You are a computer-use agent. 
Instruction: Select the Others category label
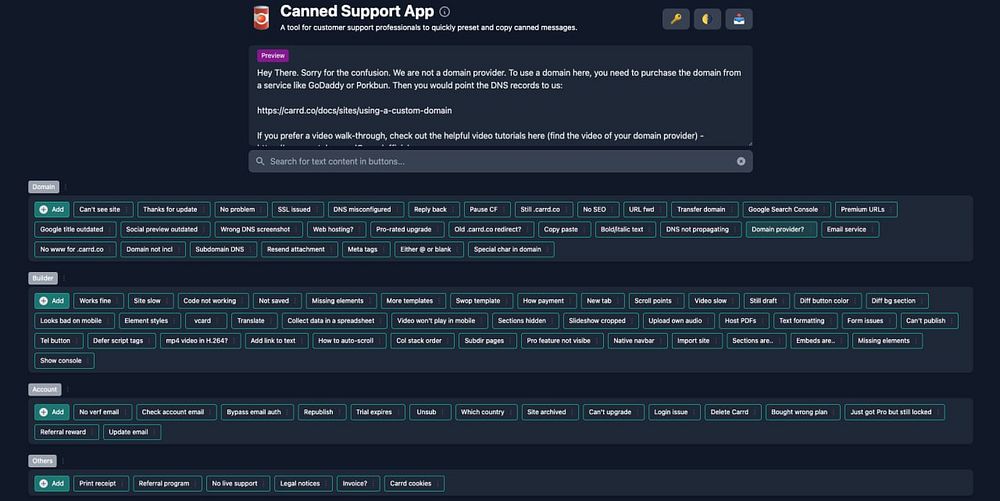point(42,460)
